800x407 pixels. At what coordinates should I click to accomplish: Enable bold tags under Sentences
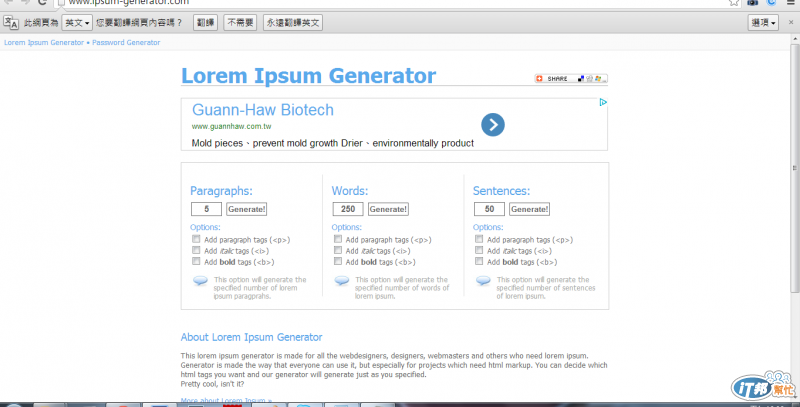click(479, 261)
